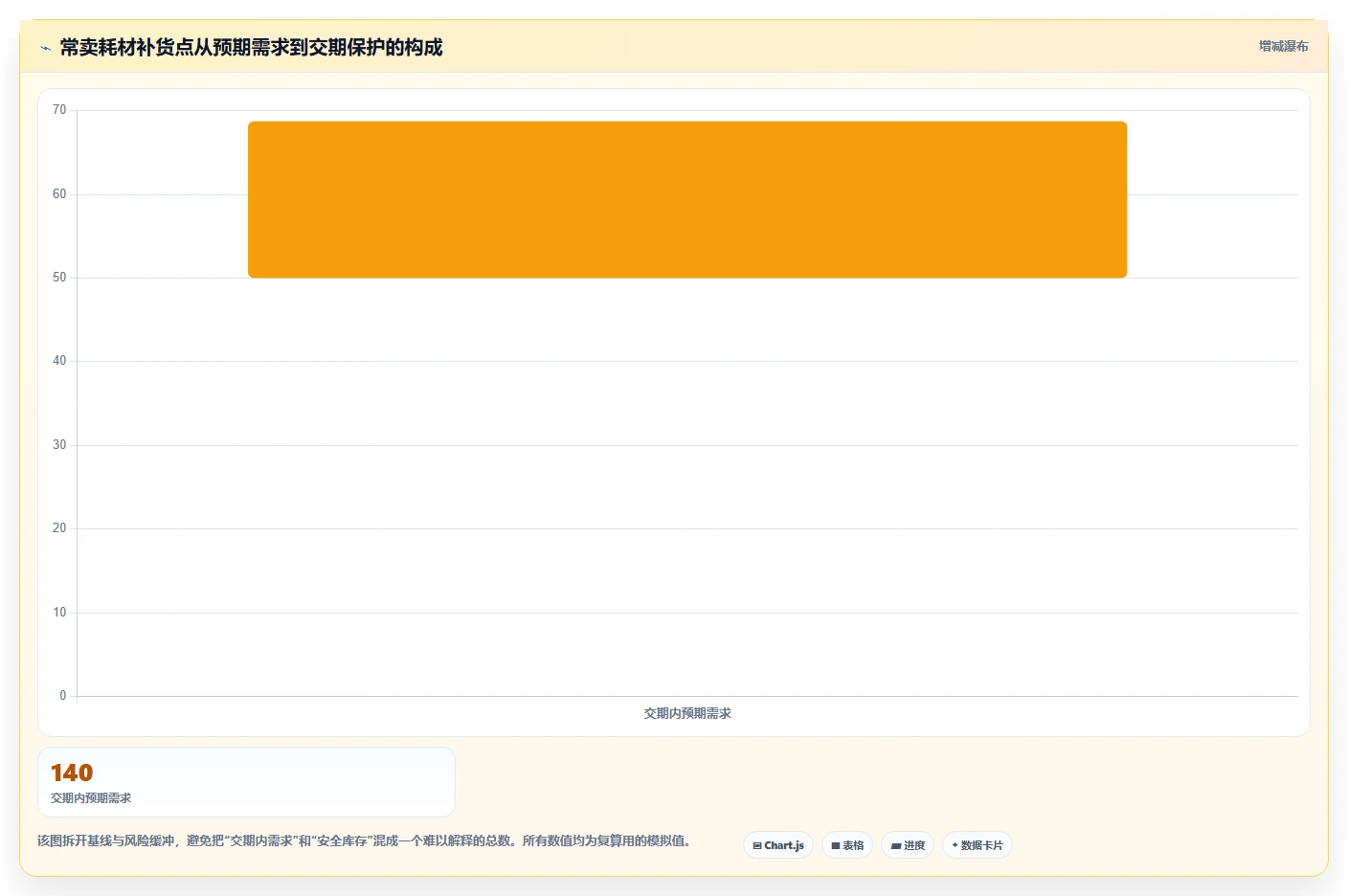
Task: Click the chart title 常卖耗材补货点 heading
Action: coord(251,47)
